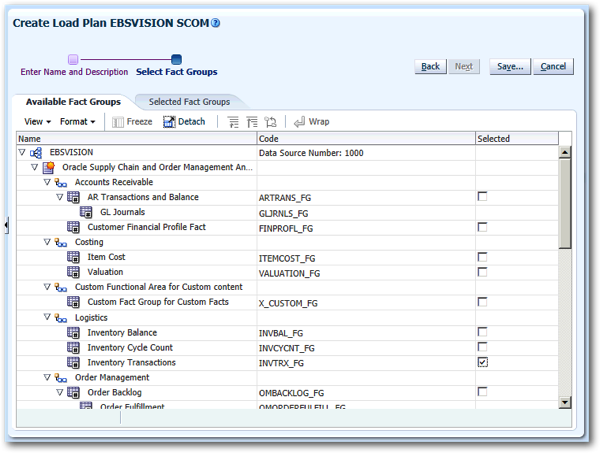The width and height of the screenshot is (600, 453).
Task: Collapse AR Transactions and Balance node
Action: pos(60,197)
